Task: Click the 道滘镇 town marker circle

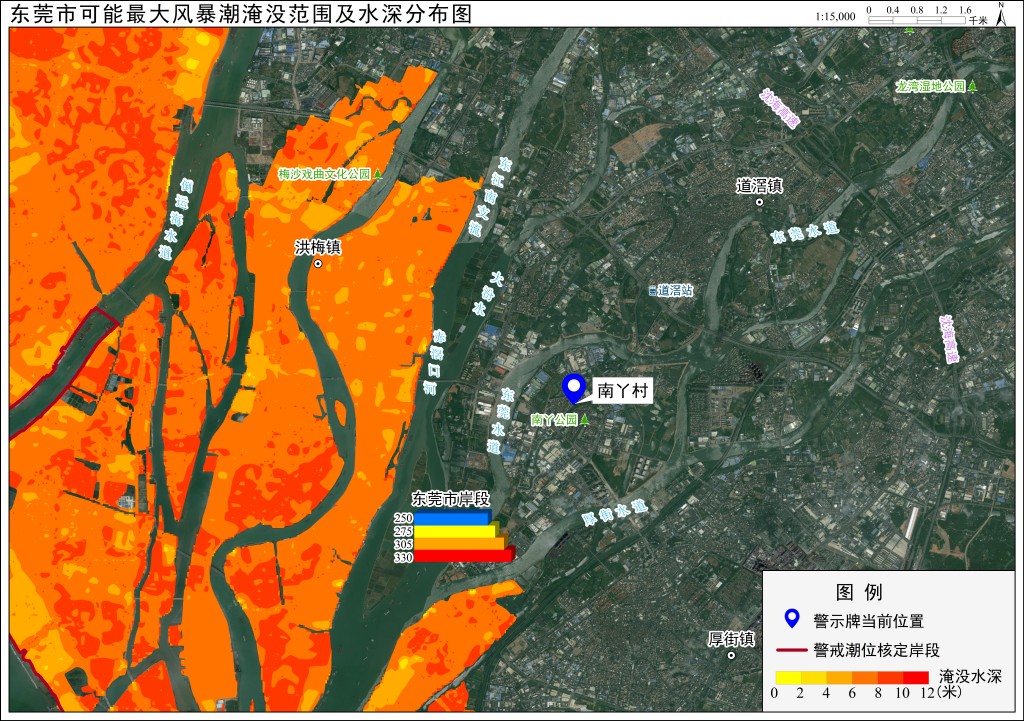Action: 759,202
